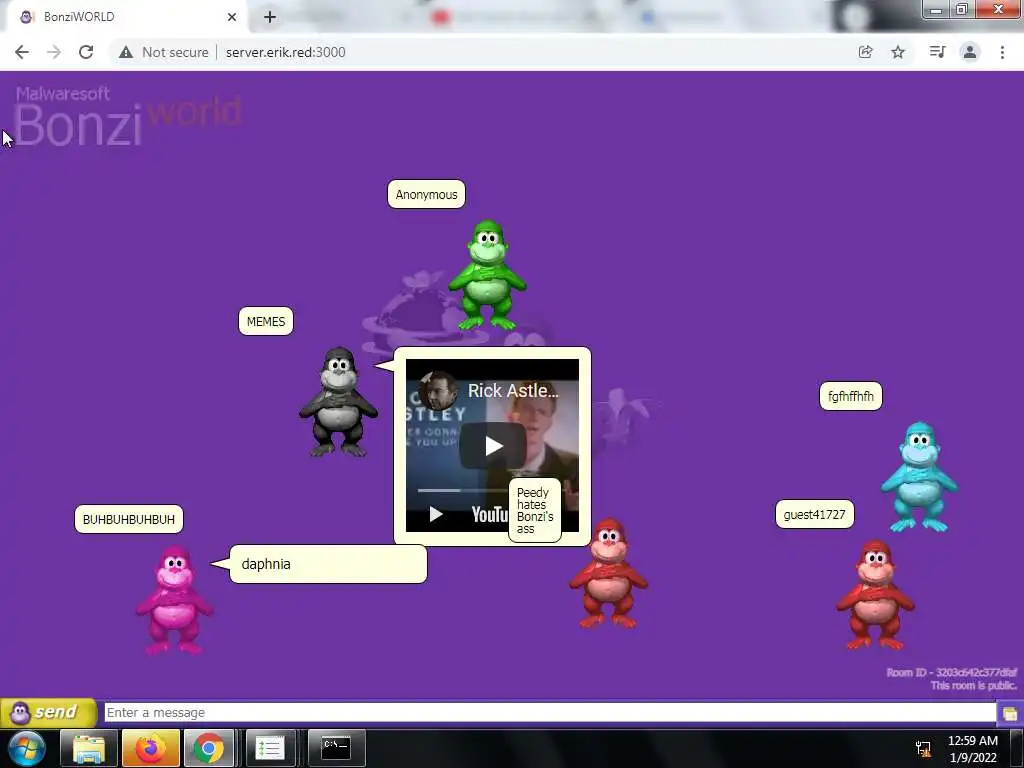Click the Anonymous name tag
Viewport: 1024px width, 768px height.
(426, 195)
